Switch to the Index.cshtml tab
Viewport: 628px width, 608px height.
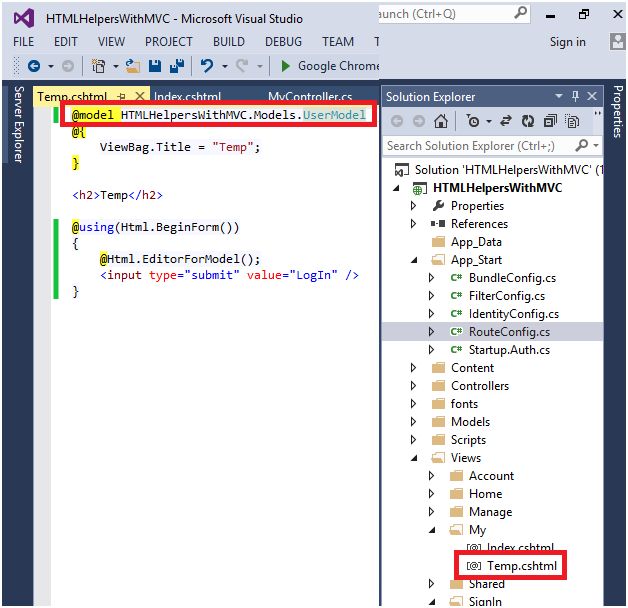coord(187,97)
